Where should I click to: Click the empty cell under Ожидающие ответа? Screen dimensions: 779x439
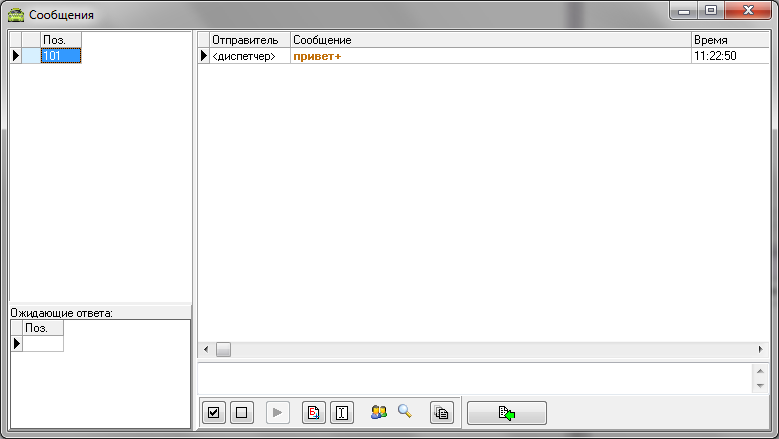pyautogui.click(x=42, y=344)
